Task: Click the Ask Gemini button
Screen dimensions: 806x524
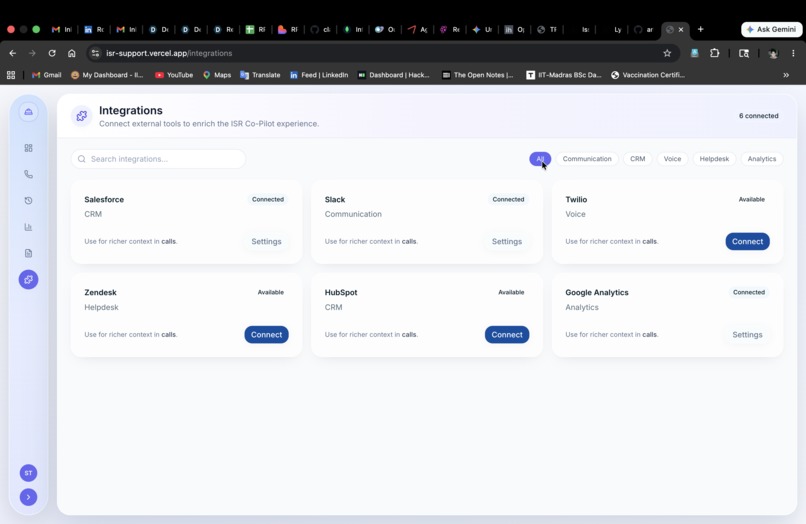Action: [772, 29]
